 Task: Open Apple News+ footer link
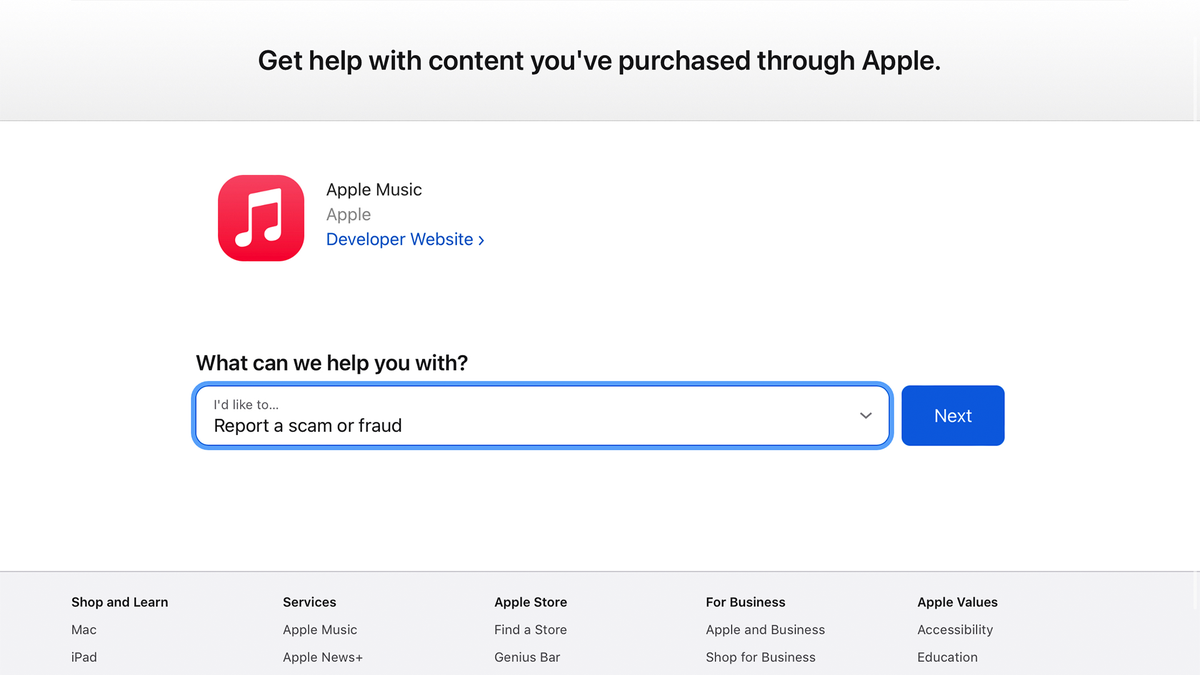(x=323, y=657)
